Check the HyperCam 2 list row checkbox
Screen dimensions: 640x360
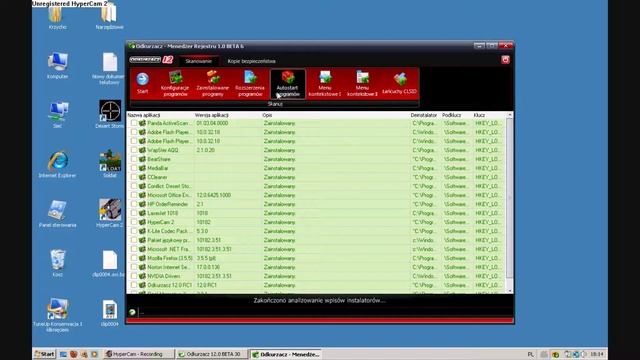click(134, 222)
